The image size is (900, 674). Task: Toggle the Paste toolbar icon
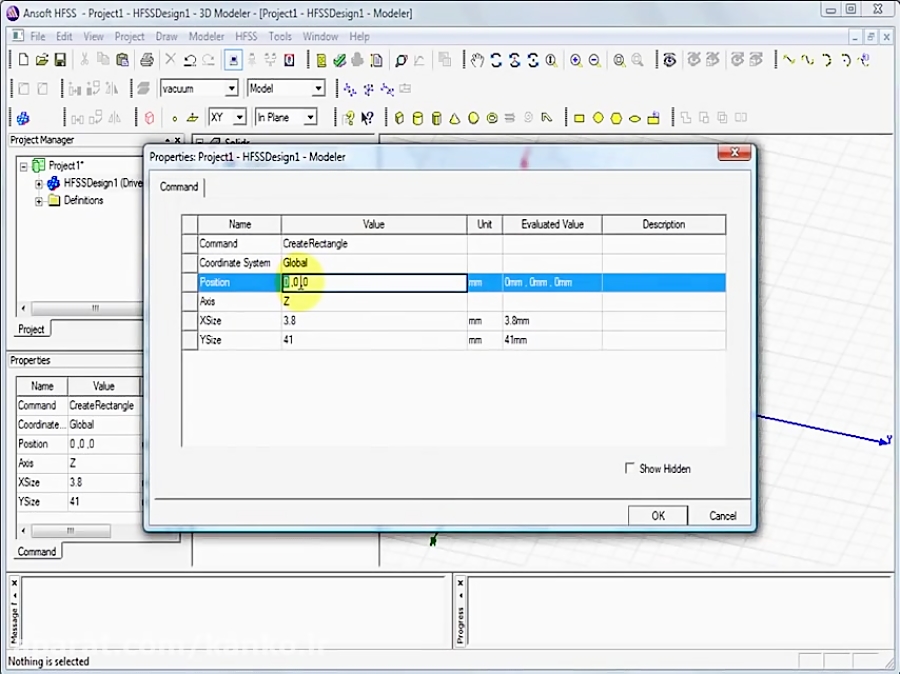[122, 59]
